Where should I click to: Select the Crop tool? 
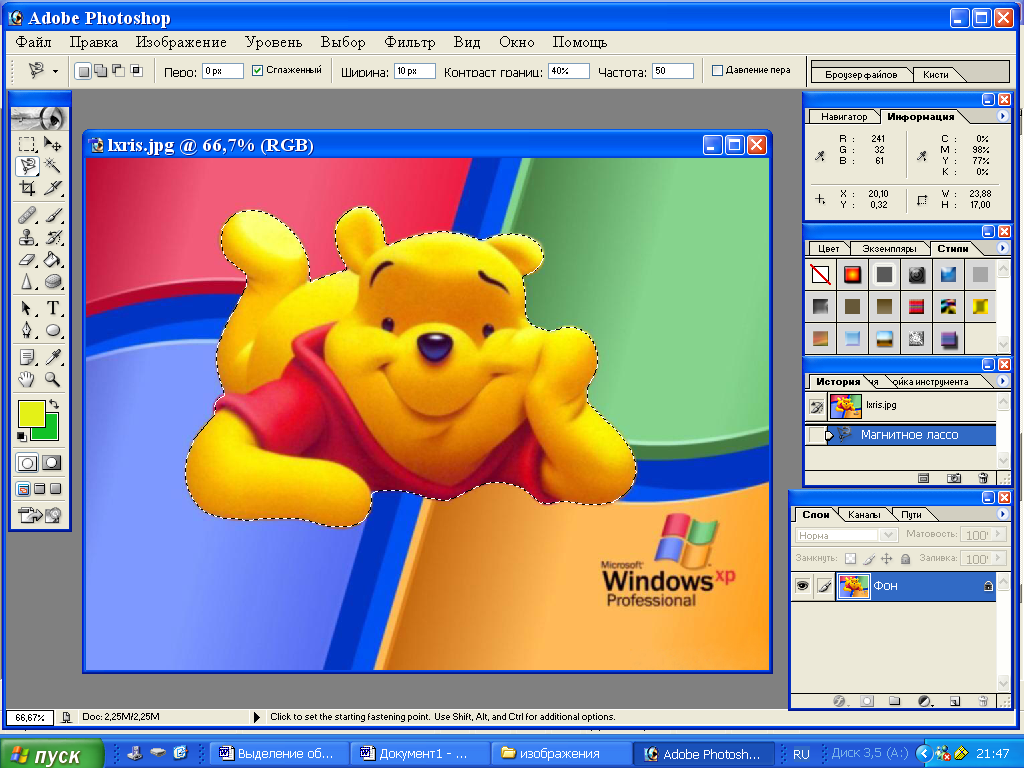[27, 188]
